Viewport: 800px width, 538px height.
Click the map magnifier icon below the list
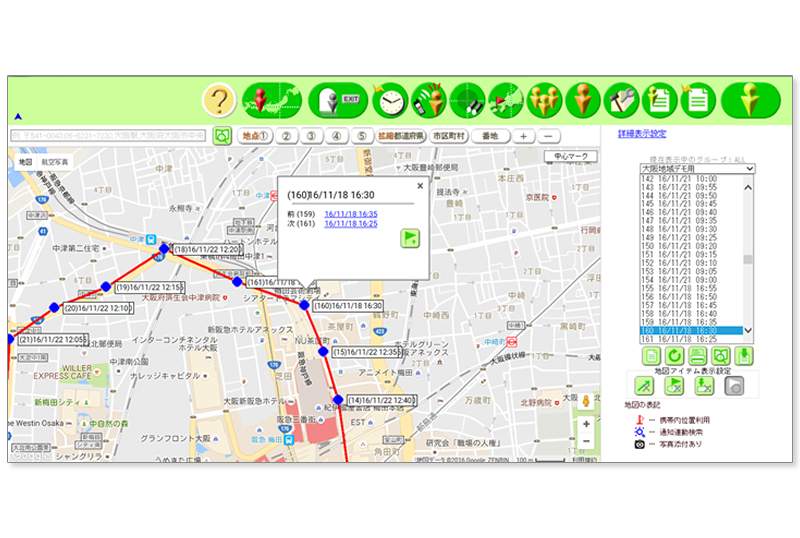721,356
